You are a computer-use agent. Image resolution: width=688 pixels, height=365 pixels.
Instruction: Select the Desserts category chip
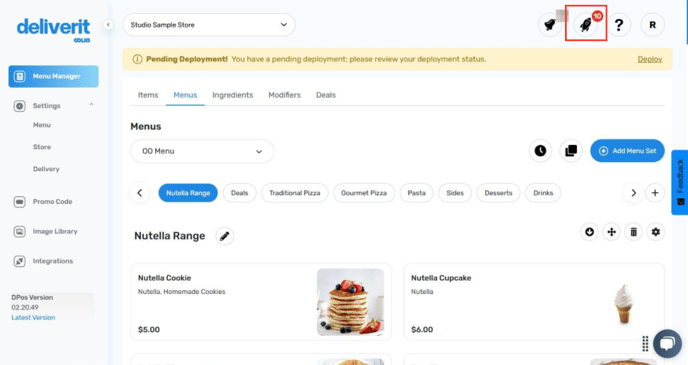point(498,193)
